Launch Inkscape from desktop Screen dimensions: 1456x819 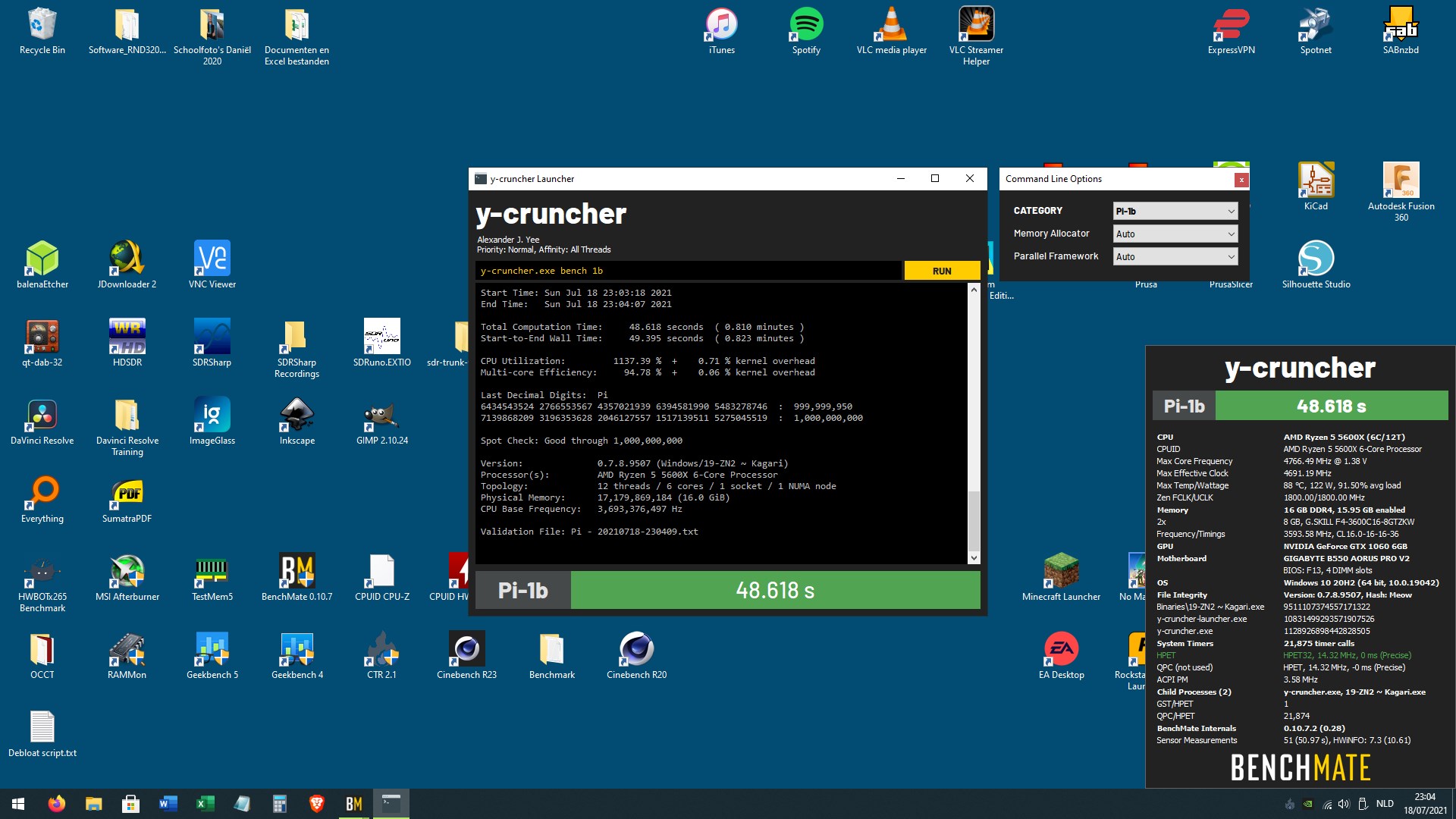click(297, 422)
